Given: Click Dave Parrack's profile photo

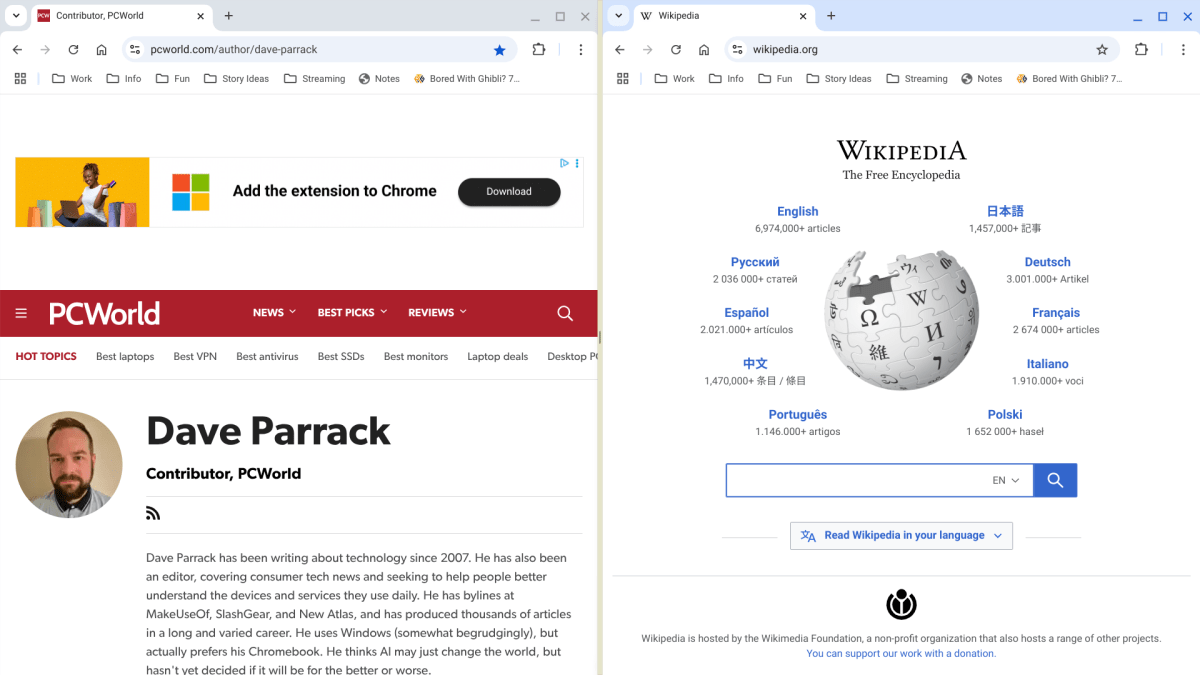Looking at the screenshot, I should [x=69, y=464].
